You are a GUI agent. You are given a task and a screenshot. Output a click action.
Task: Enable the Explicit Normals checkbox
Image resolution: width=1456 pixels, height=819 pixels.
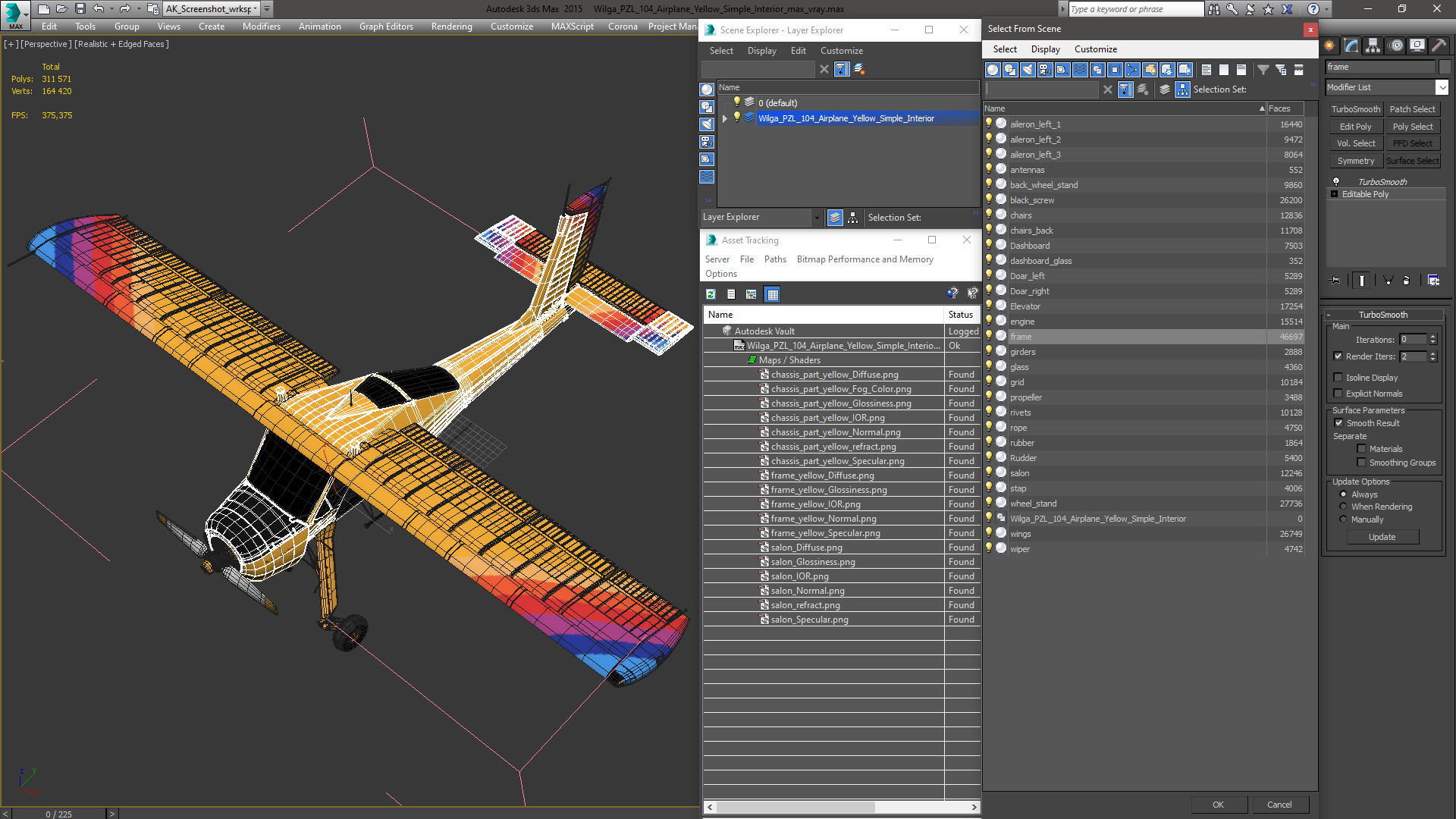pos(1338,394)
